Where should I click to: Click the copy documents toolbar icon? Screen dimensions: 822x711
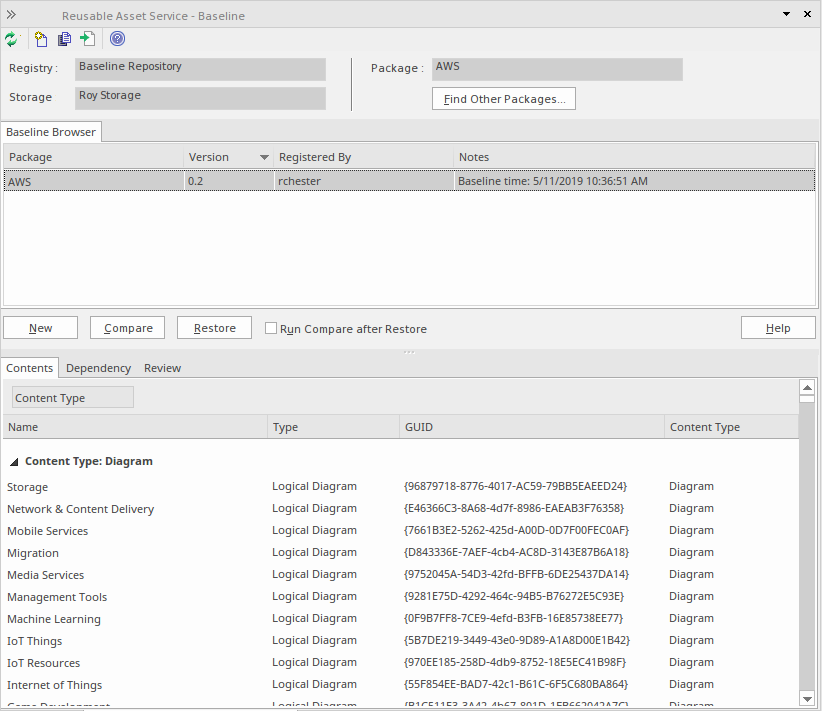(64, 39)
